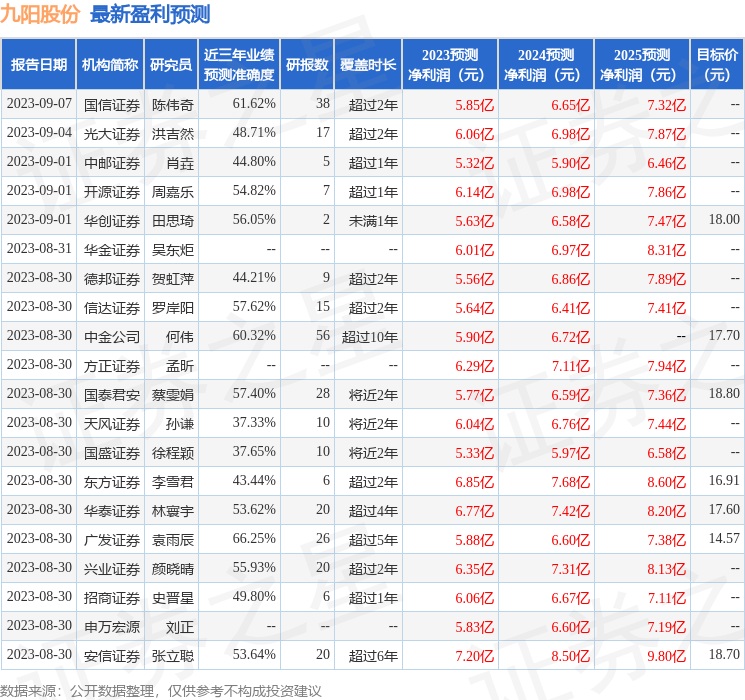
Task: Click the 中金公司 institution cell
Action: 112,337
